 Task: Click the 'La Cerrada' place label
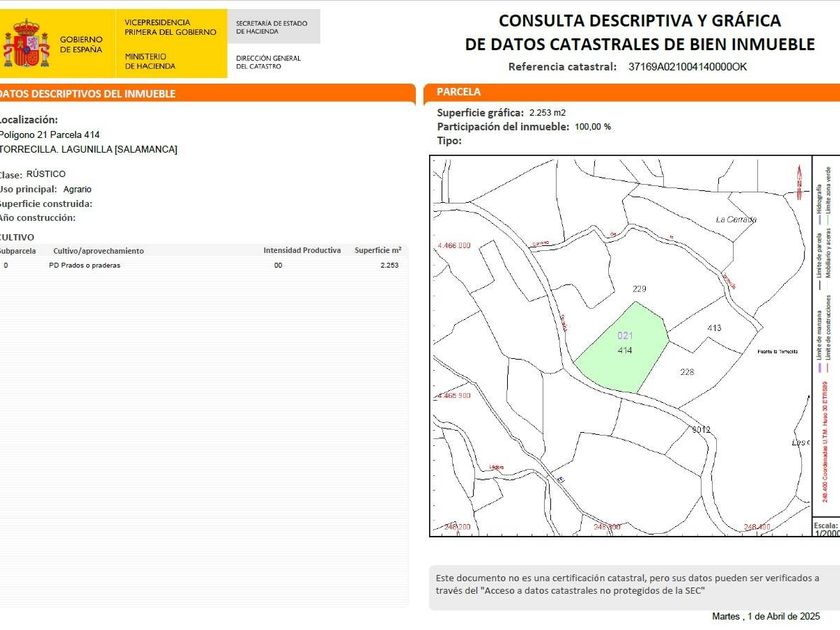pyautogui.click(x=736, y=219)
